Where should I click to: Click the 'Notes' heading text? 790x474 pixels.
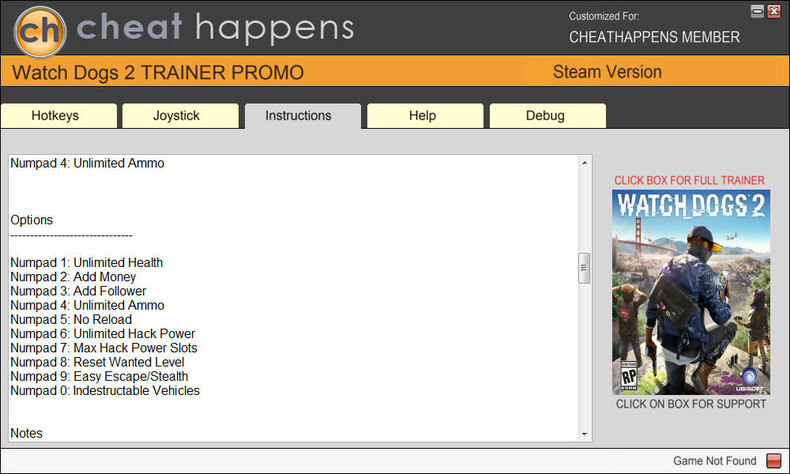pyautogui.click(x=26, y=433)
